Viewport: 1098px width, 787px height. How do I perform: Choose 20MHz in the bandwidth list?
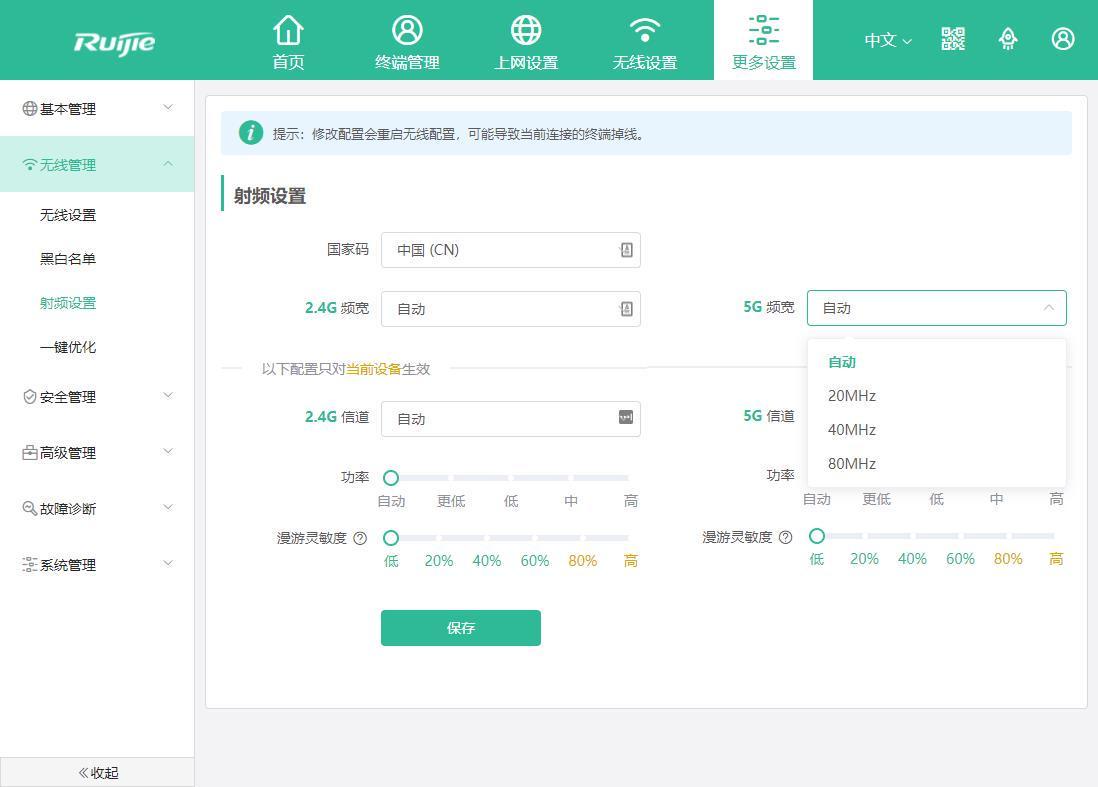936,396
